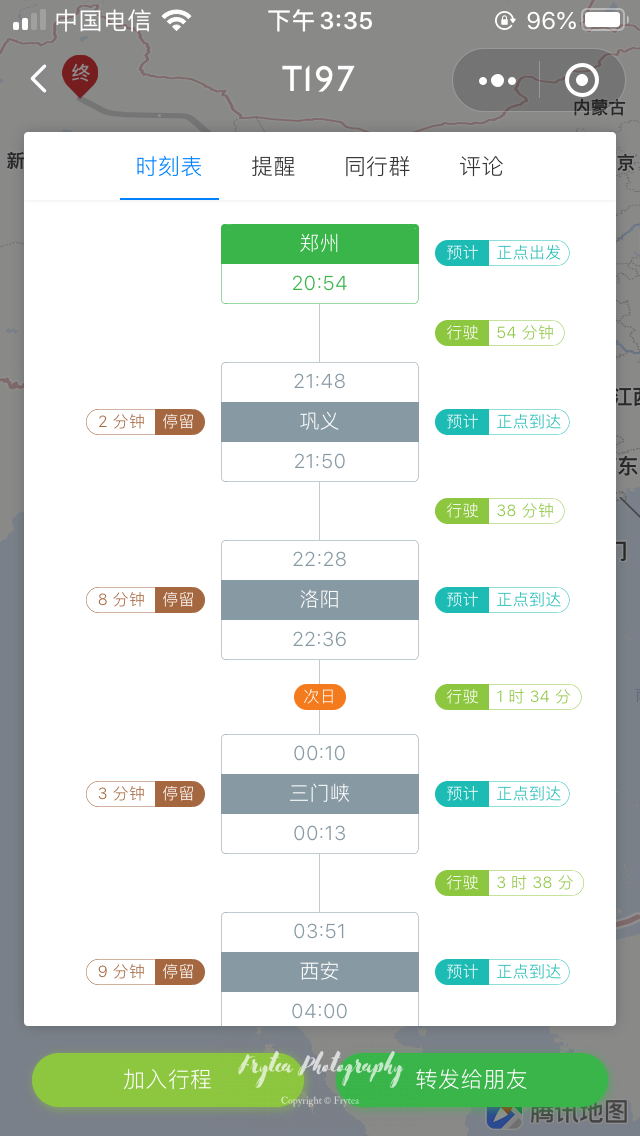
Task: Tap the back arrow icon
Action: [39, 79]
